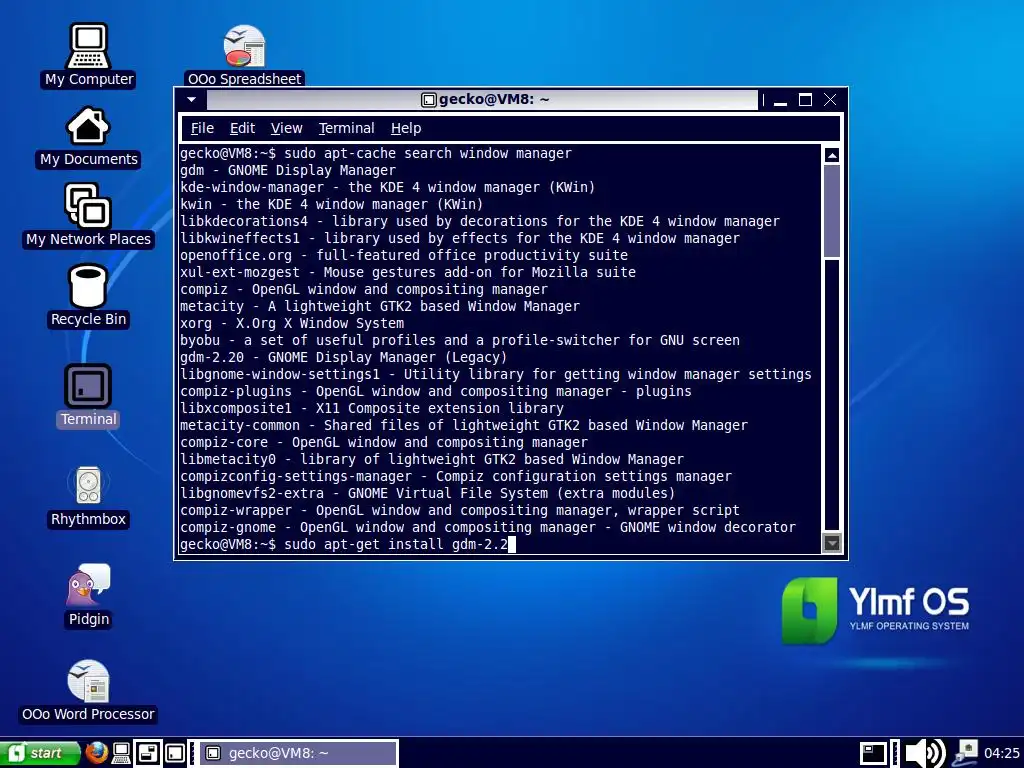Launch OOo Spreadsheet from the desktop
Screen dimensions: 1024x768
click(244, 55)
